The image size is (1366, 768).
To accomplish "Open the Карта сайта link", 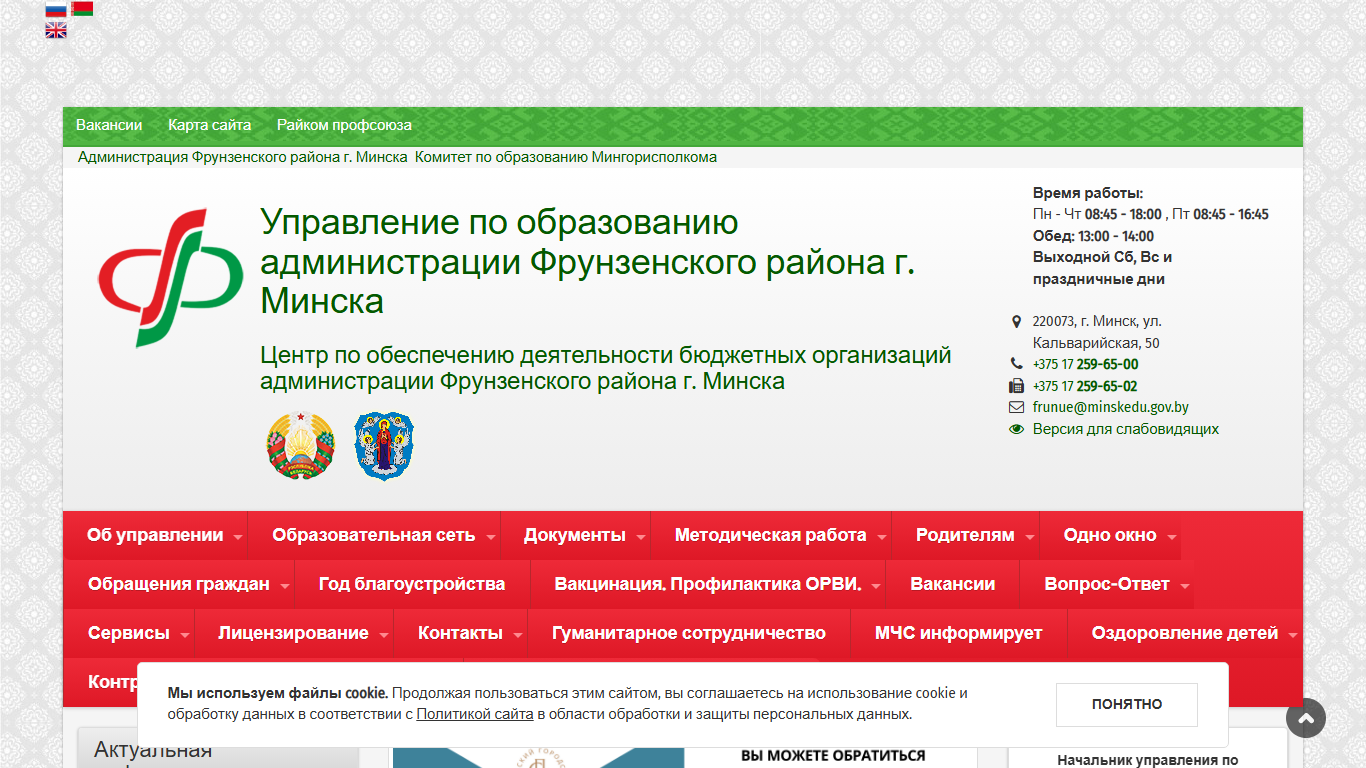I will point(210,125).
